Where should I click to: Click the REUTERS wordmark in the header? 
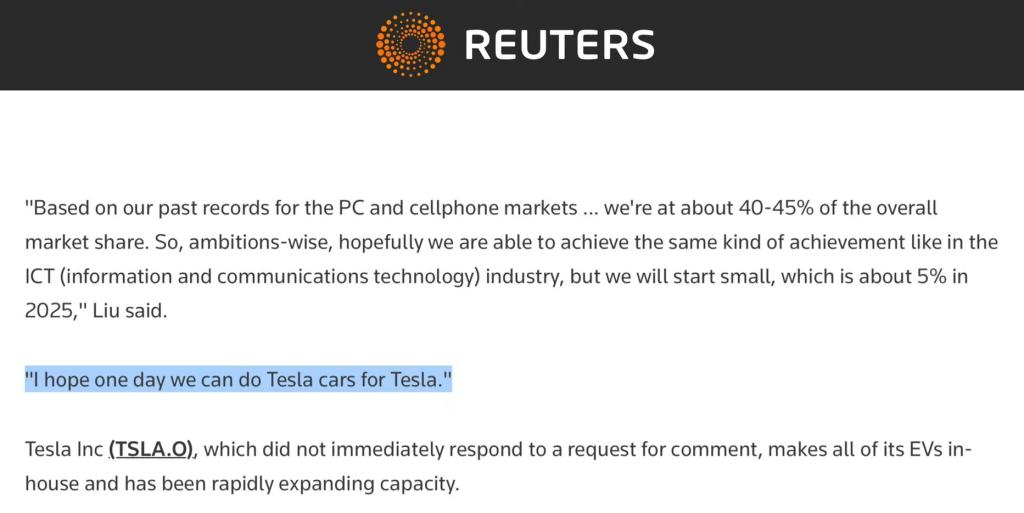(x=559, y=45)
